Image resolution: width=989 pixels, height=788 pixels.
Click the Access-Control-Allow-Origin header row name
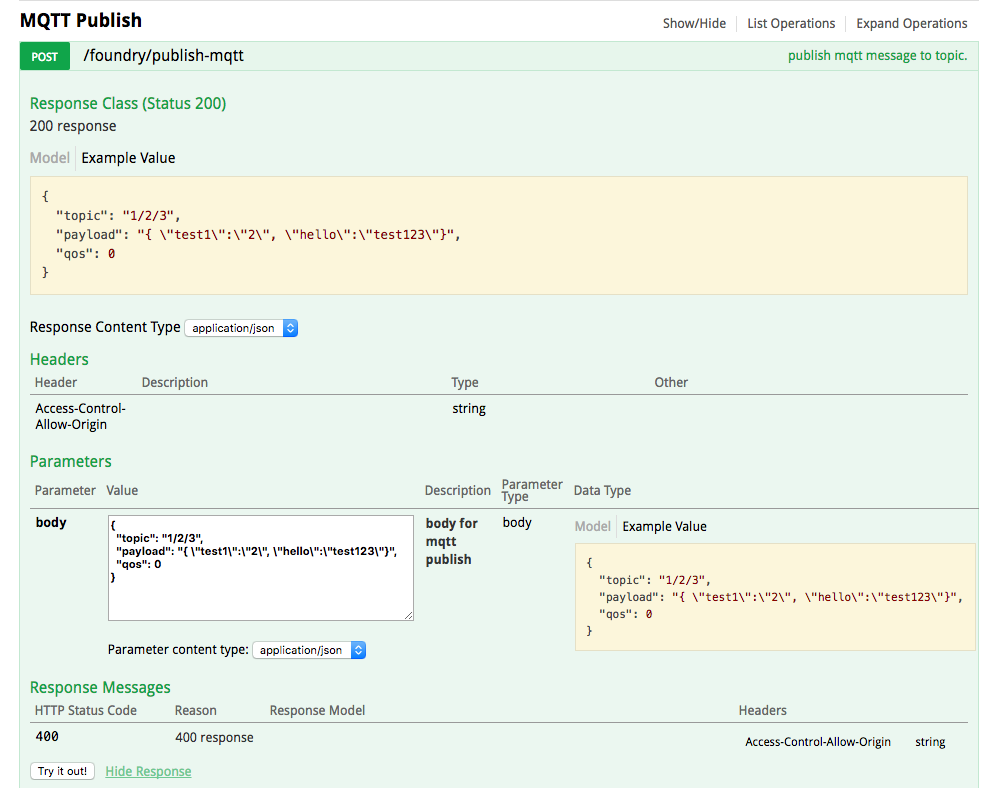80,416
